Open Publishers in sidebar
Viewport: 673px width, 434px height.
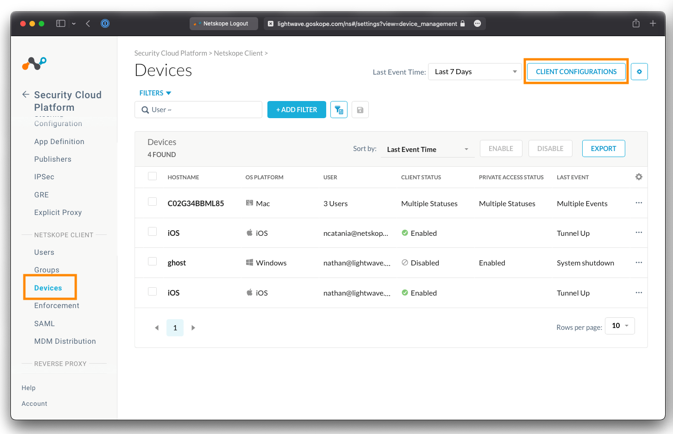point(53,159)
